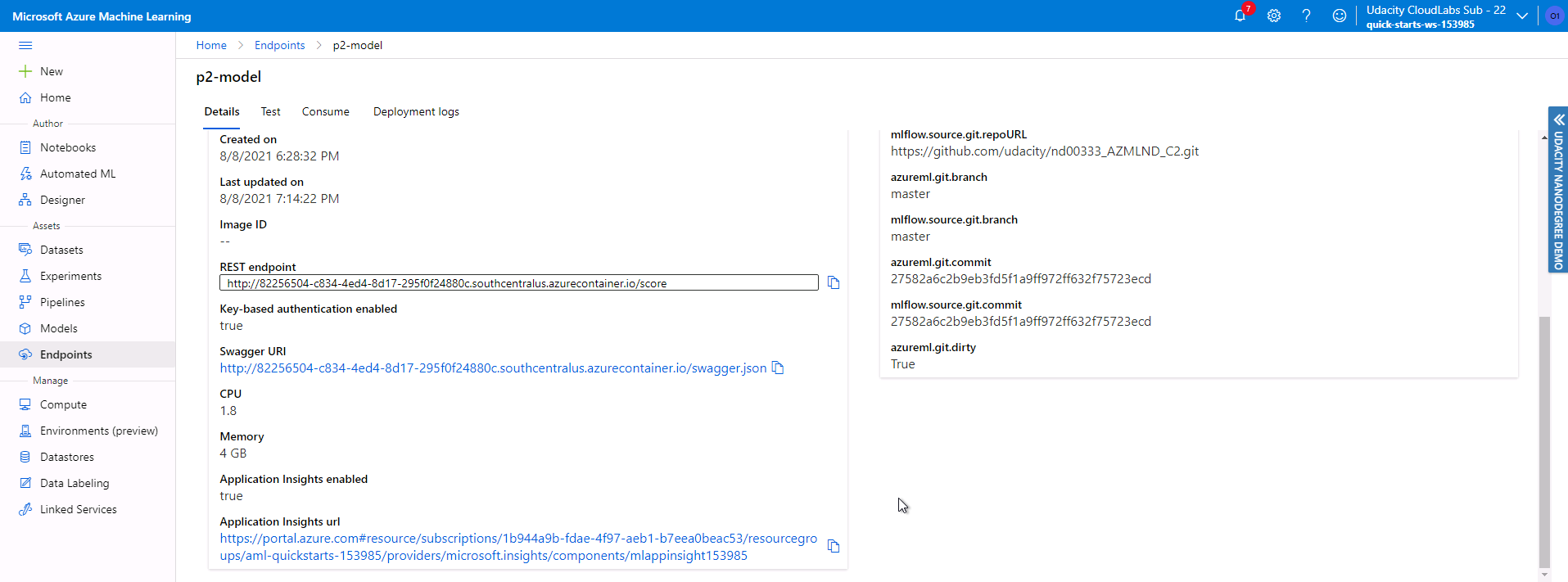Select the Created on date value
Image resolution: width=1568 pixels, height=582 pixels.
coord(279,156)
